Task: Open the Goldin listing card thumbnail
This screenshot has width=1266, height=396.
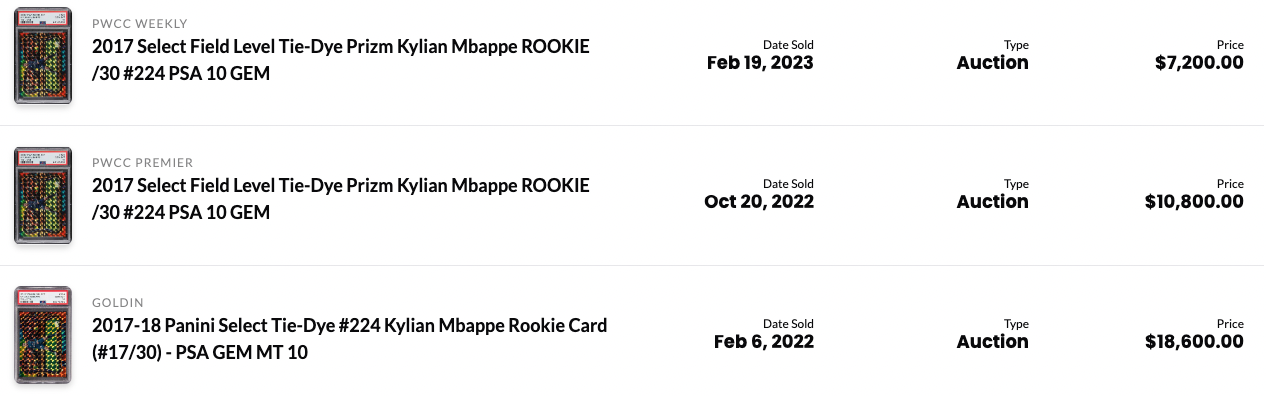Action: (43, 336)
